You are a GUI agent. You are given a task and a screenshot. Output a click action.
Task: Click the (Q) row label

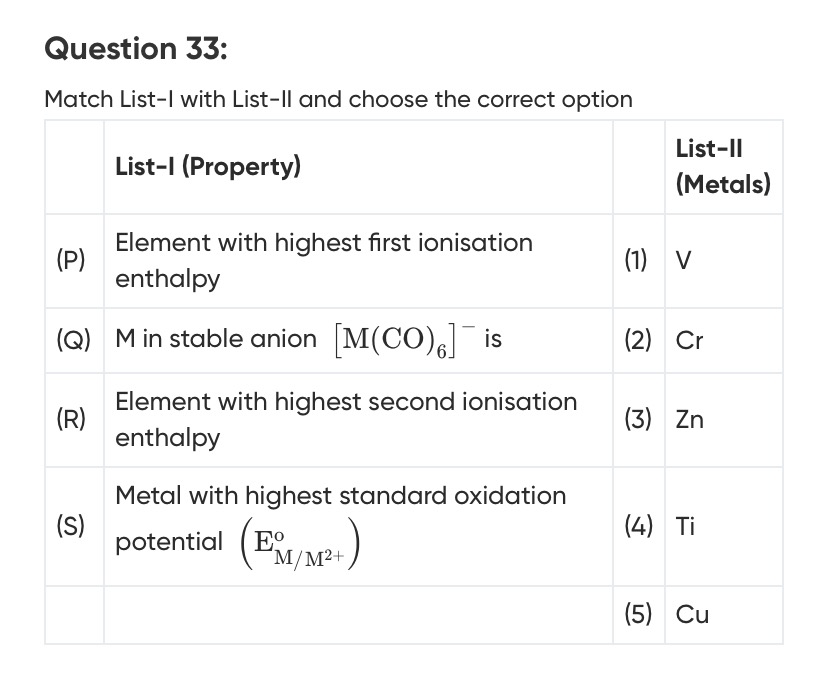pyautogui.click(x=74, y=339)
